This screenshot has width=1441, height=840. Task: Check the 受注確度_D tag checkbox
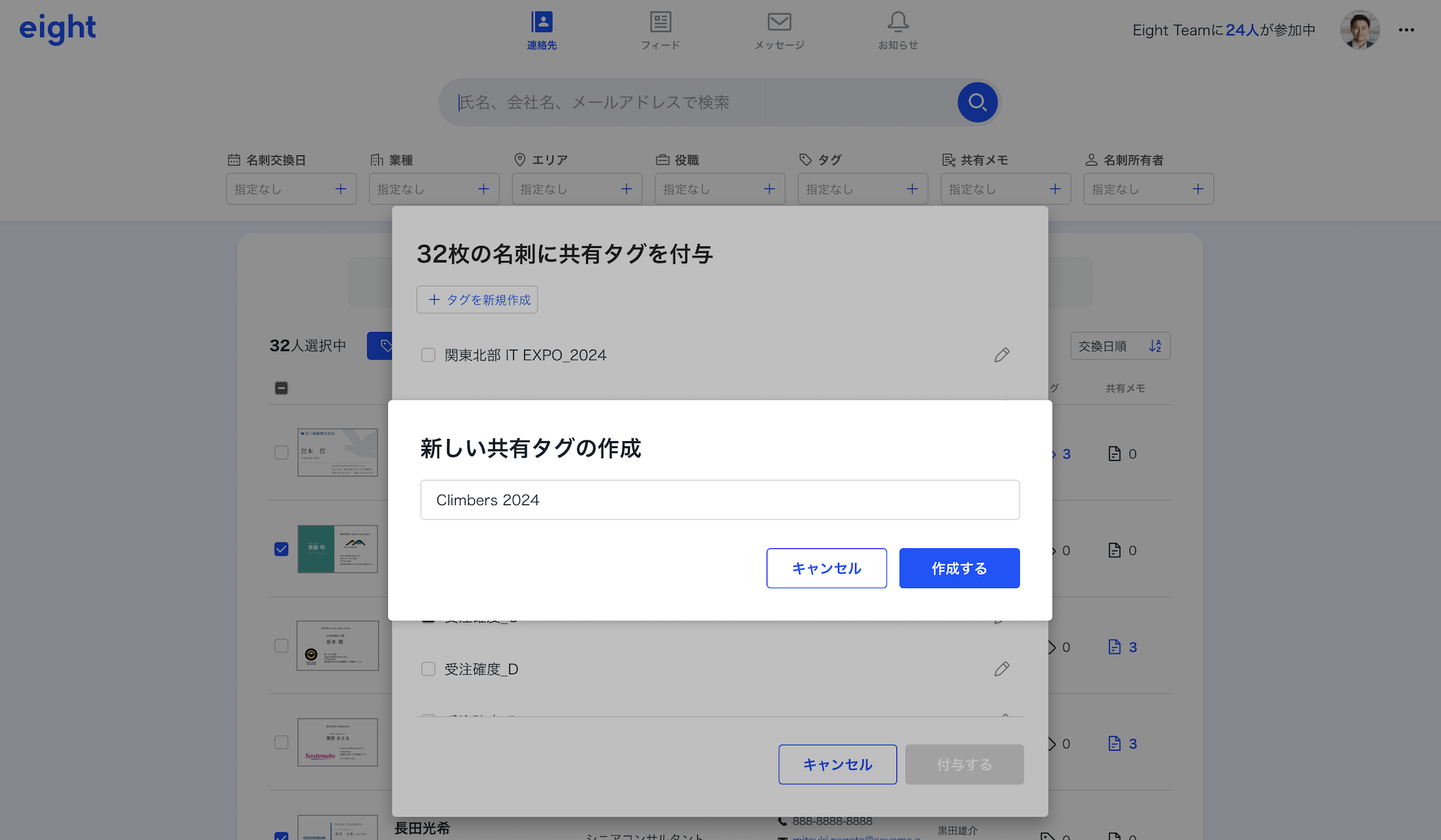click(x=428, y=669)
